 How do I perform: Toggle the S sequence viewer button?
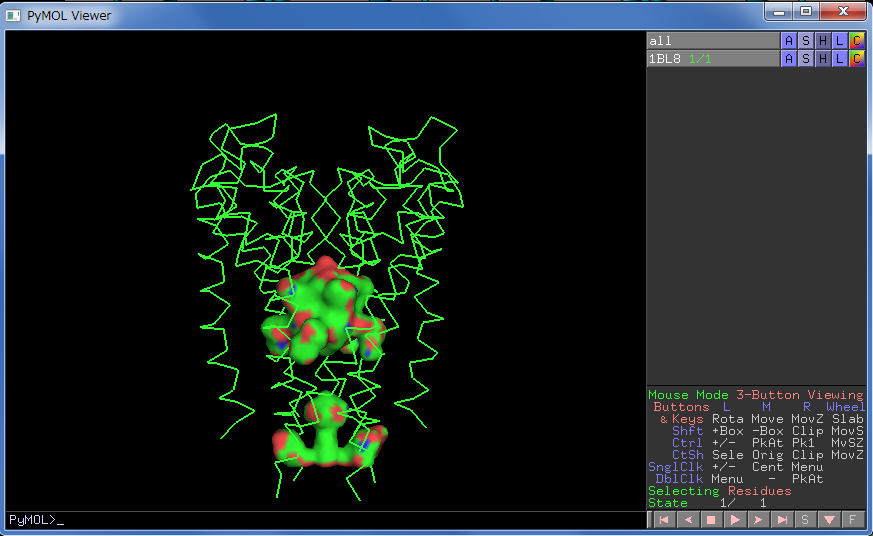(805, 520)
